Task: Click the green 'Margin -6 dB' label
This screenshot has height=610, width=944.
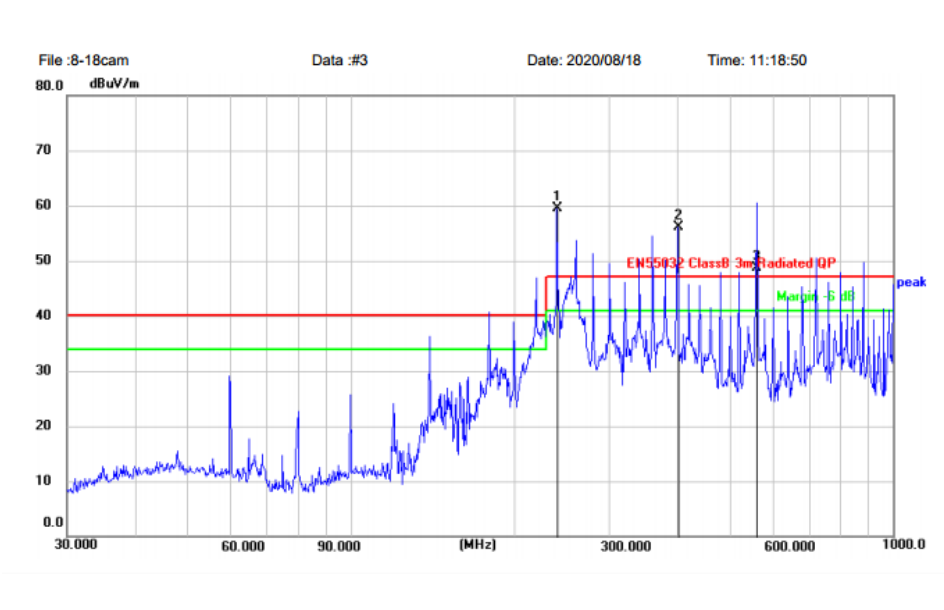Action: 816,296
